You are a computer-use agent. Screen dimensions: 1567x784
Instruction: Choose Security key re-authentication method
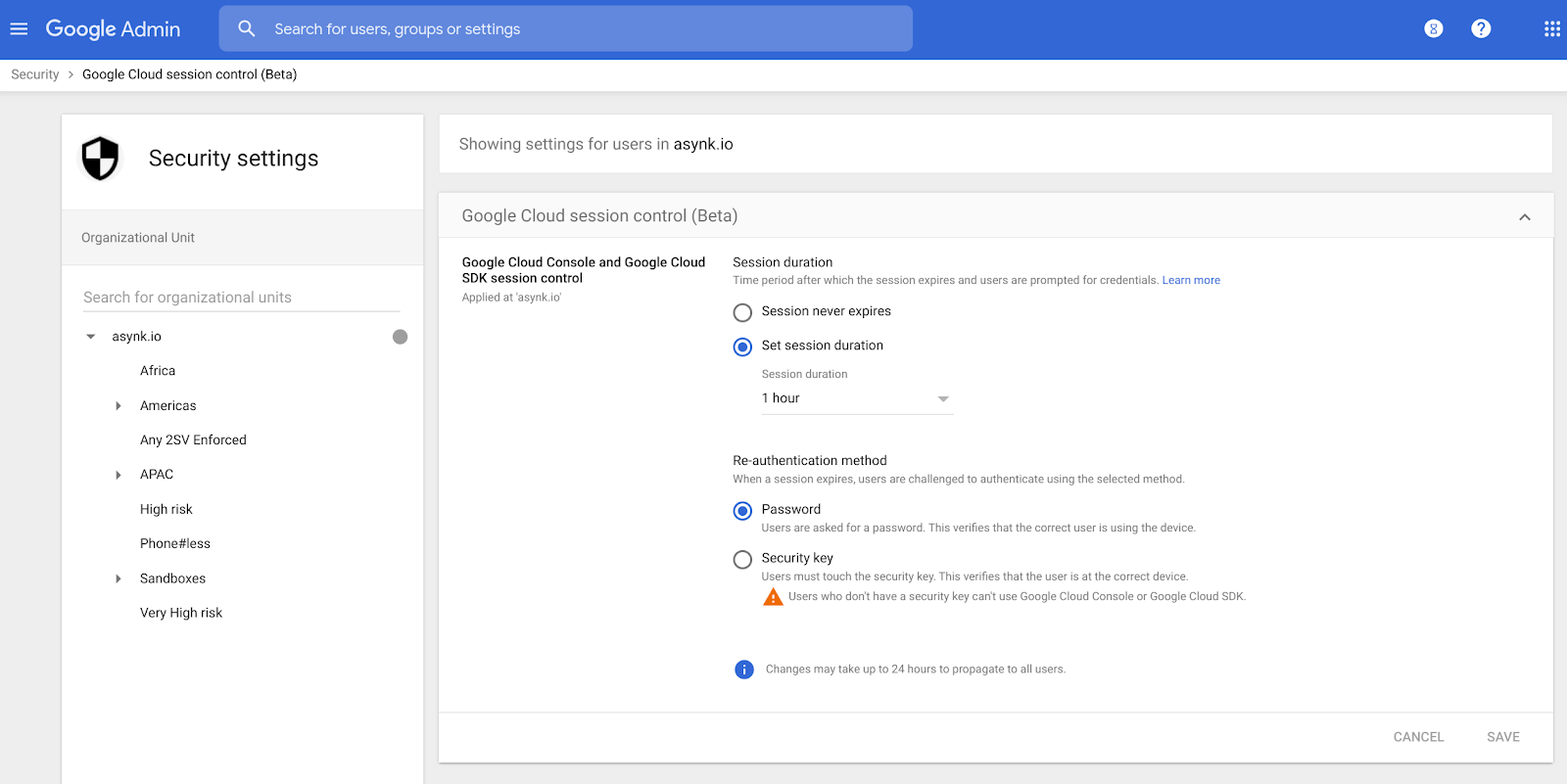743,560
